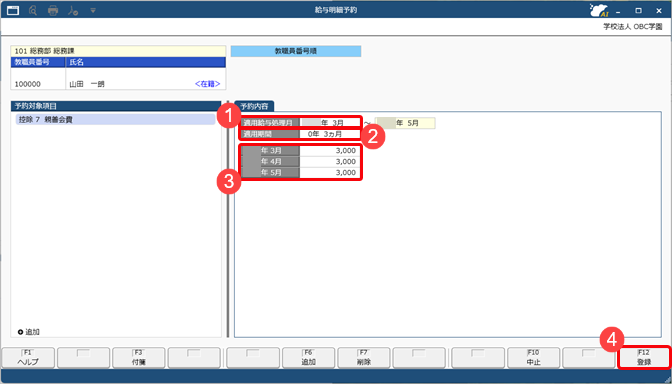Click the printer icon in title bar
672x384 pixels.
(x=53, y=10)
